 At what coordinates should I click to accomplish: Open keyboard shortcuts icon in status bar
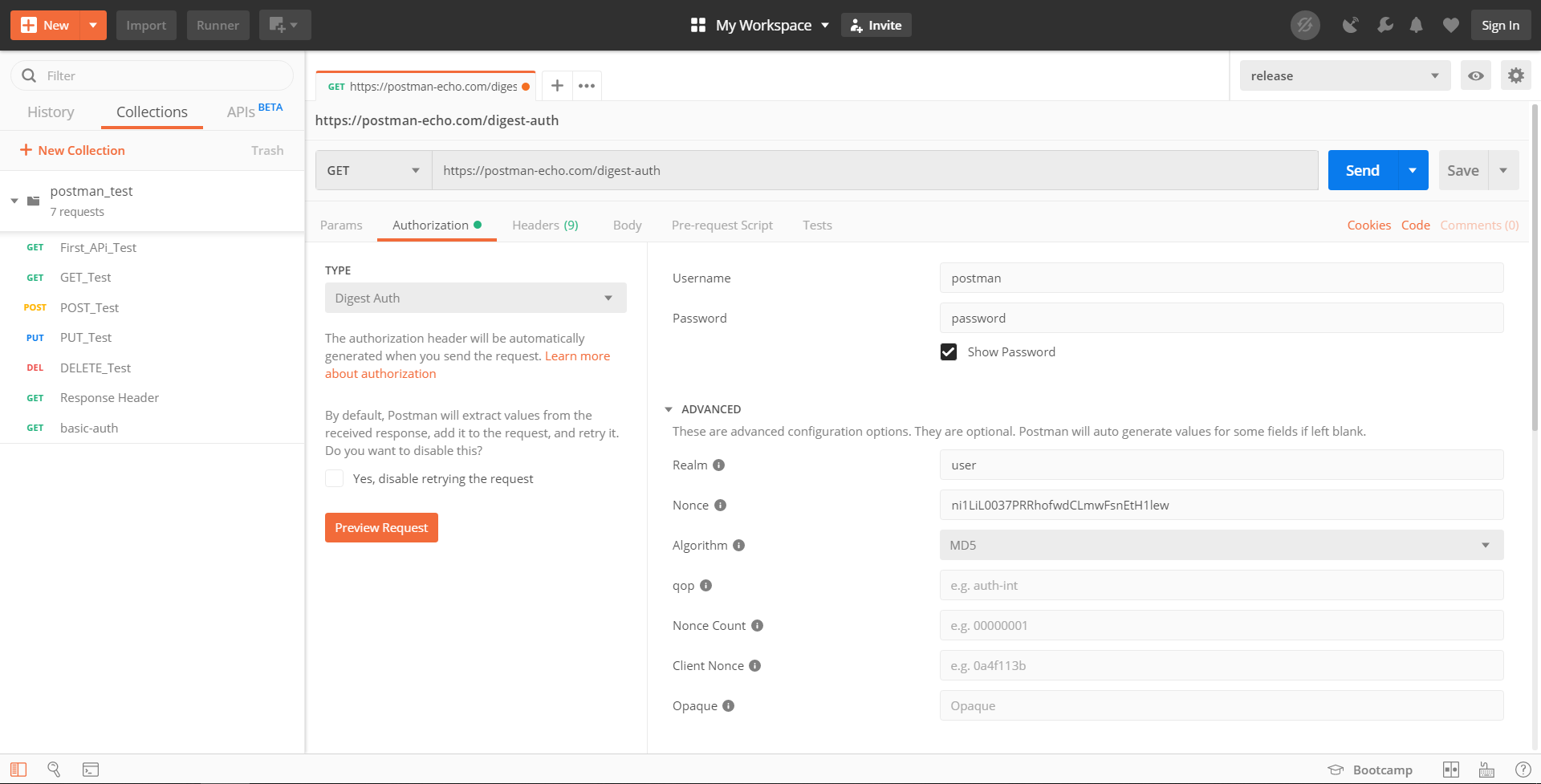coord(1486,770)
